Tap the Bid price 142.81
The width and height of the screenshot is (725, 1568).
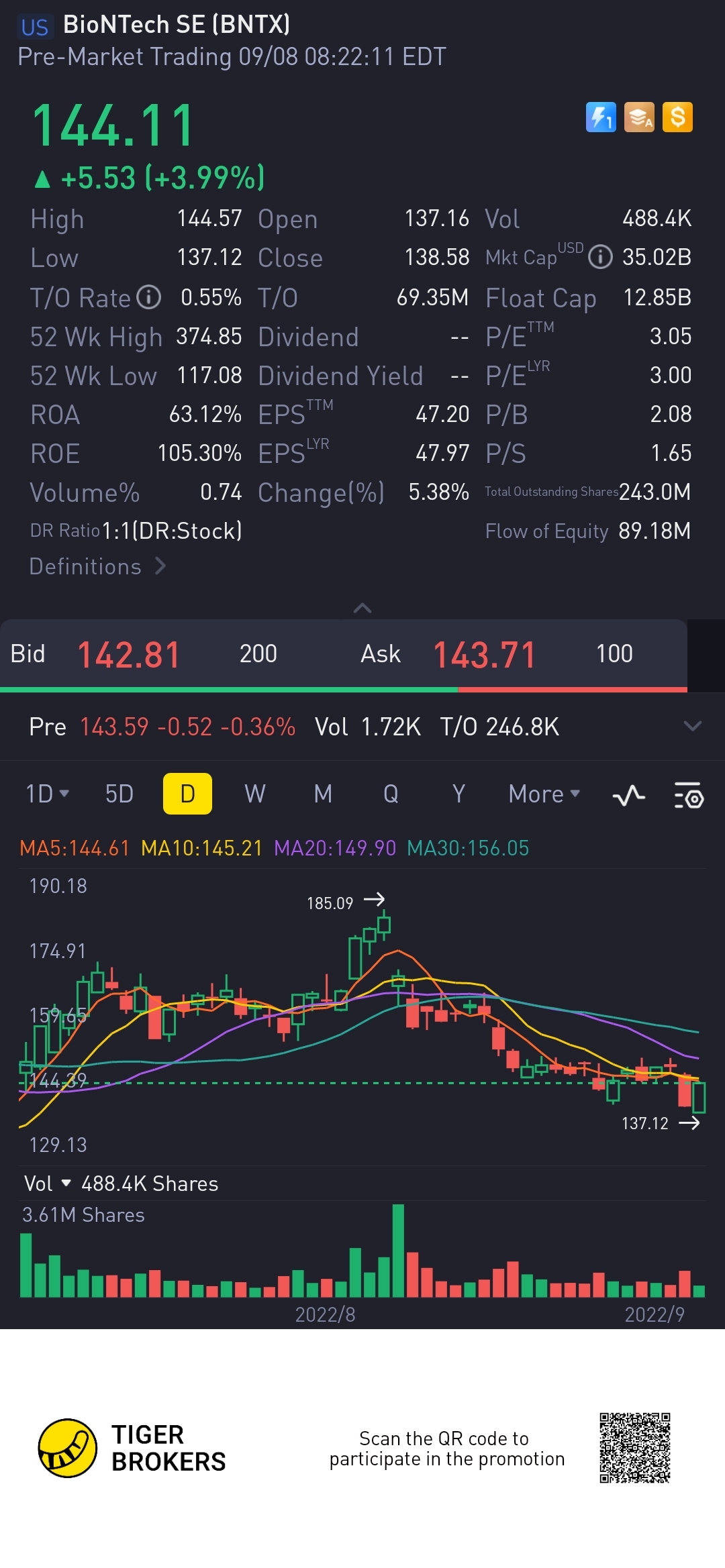(x=129, y=655)
